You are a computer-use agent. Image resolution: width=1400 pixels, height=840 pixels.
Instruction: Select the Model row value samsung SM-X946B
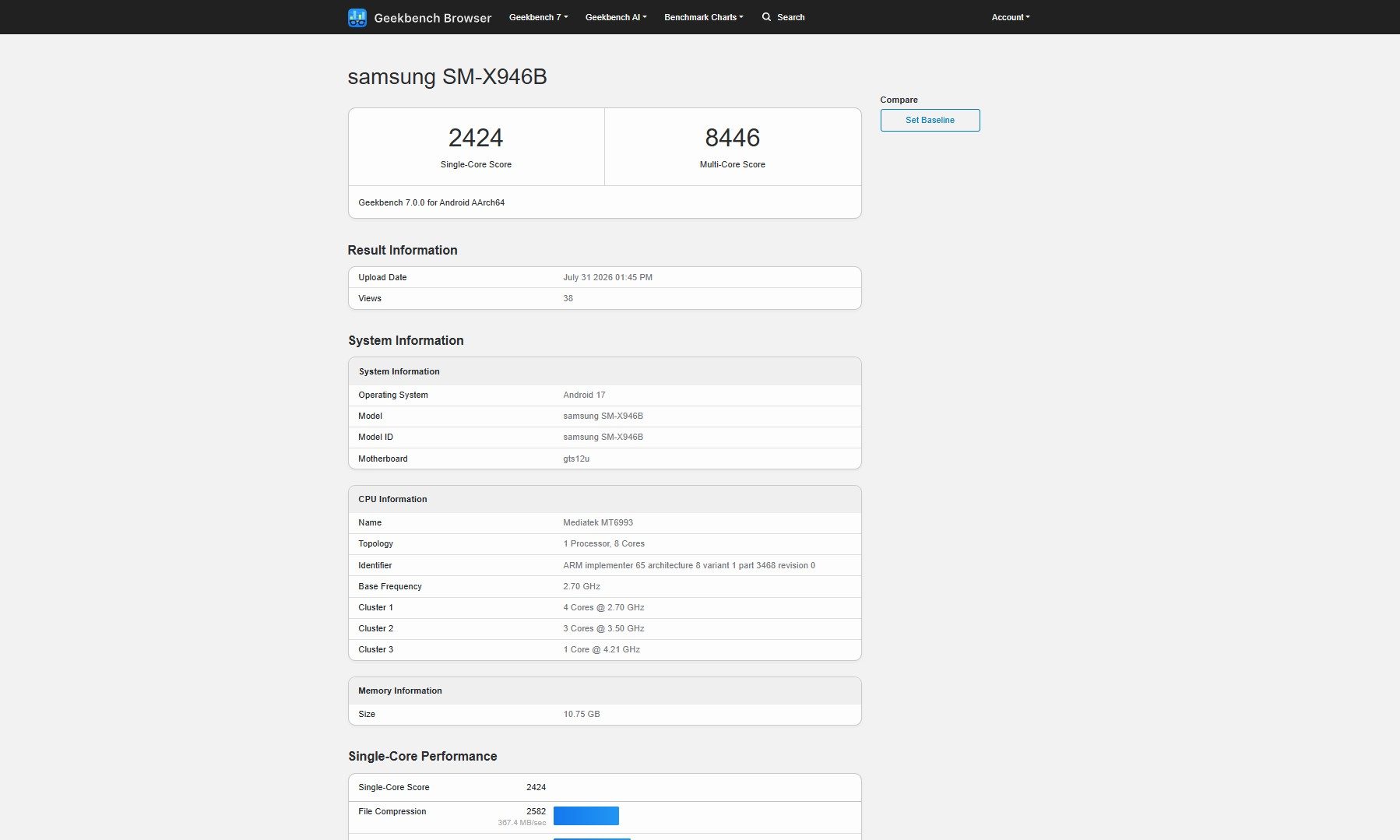(603, 416)
